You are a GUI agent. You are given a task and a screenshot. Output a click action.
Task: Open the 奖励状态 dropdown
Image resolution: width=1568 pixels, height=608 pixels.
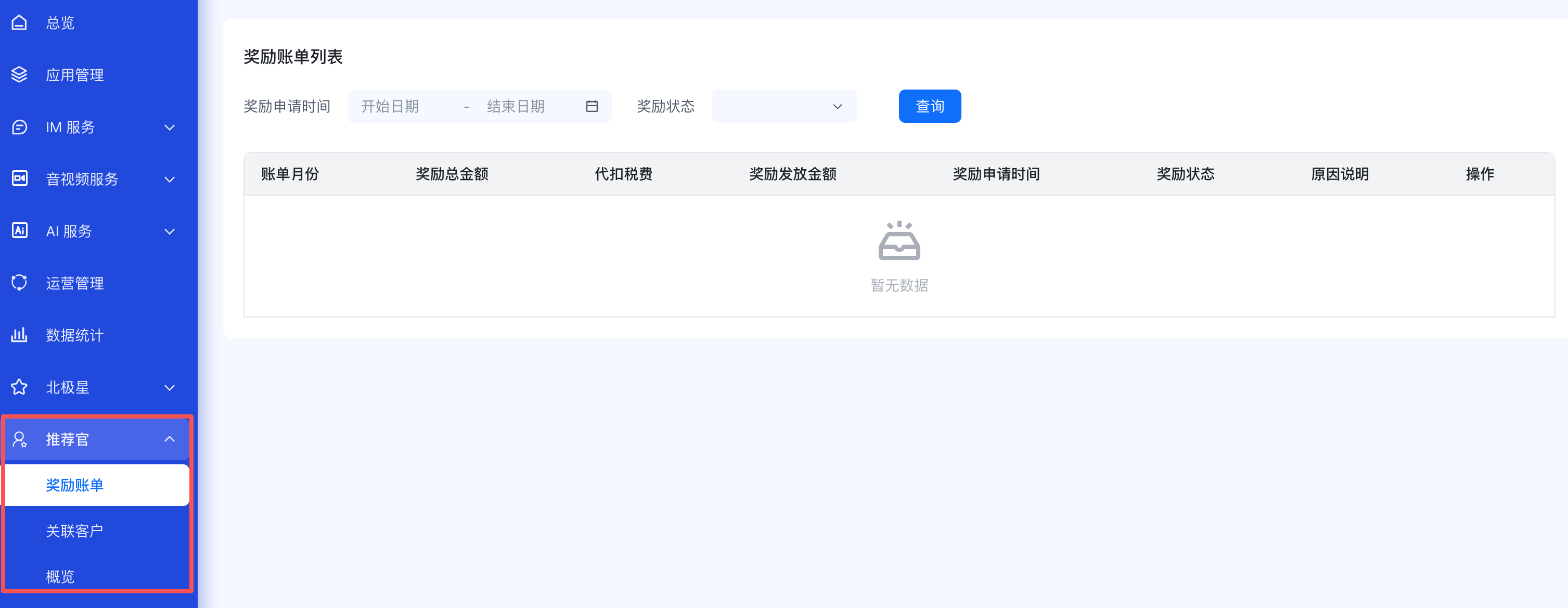point(783,107)
